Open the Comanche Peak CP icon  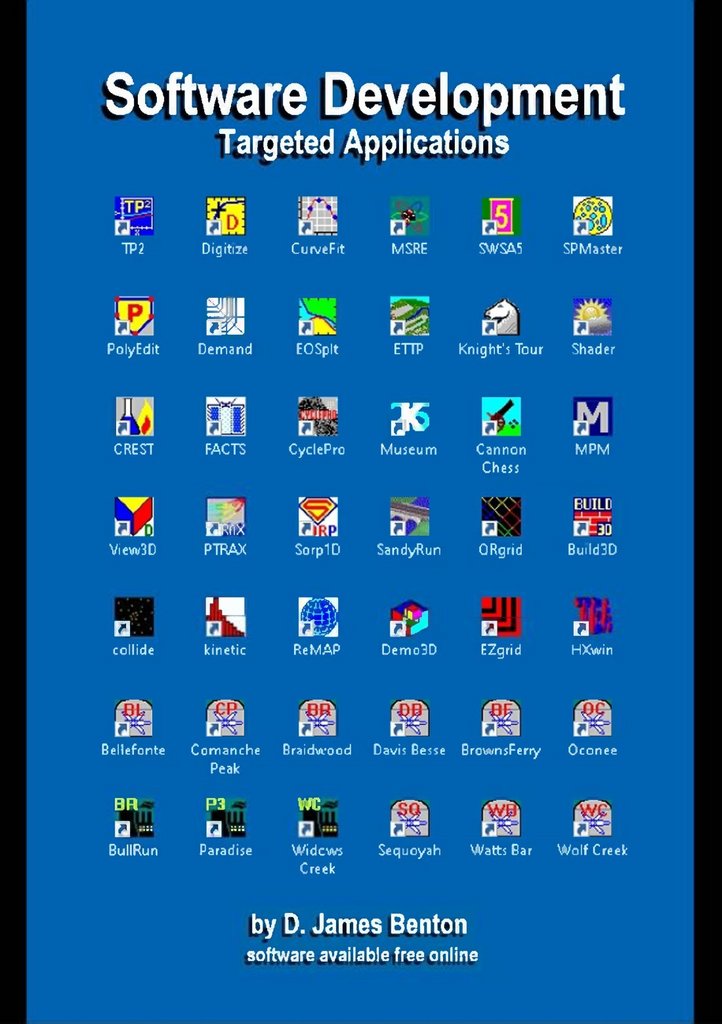click(x=225, y=717)
